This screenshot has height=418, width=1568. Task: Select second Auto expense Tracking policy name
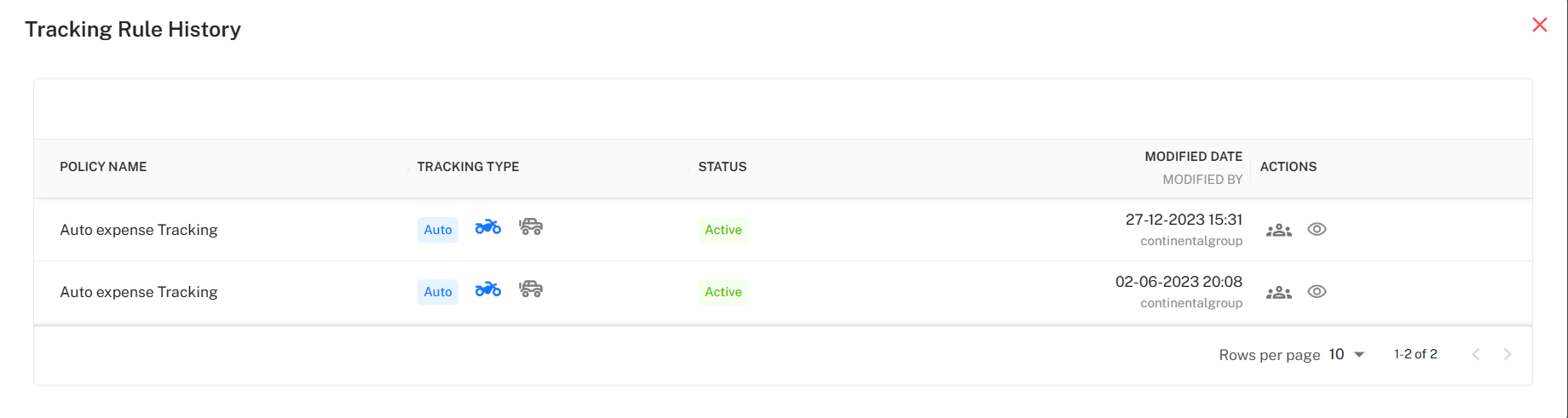(x=139, y=292)
